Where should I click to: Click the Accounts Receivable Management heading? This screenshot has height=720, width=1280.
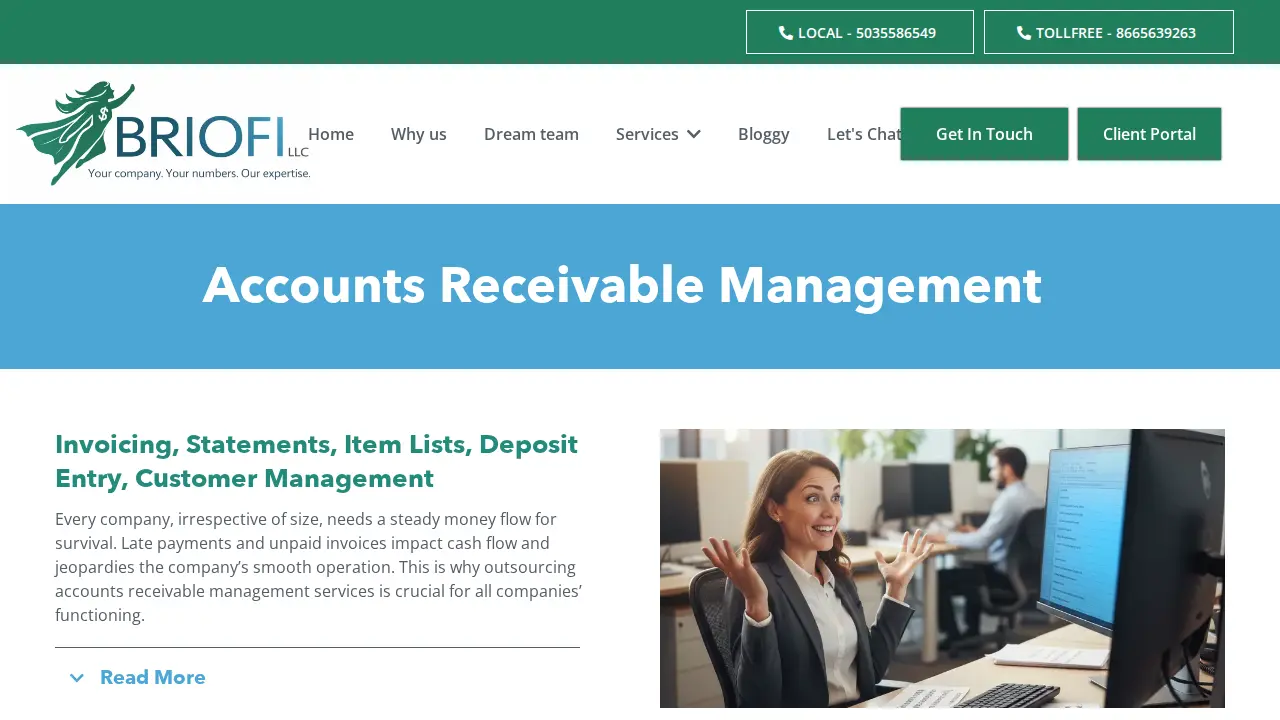622,286
